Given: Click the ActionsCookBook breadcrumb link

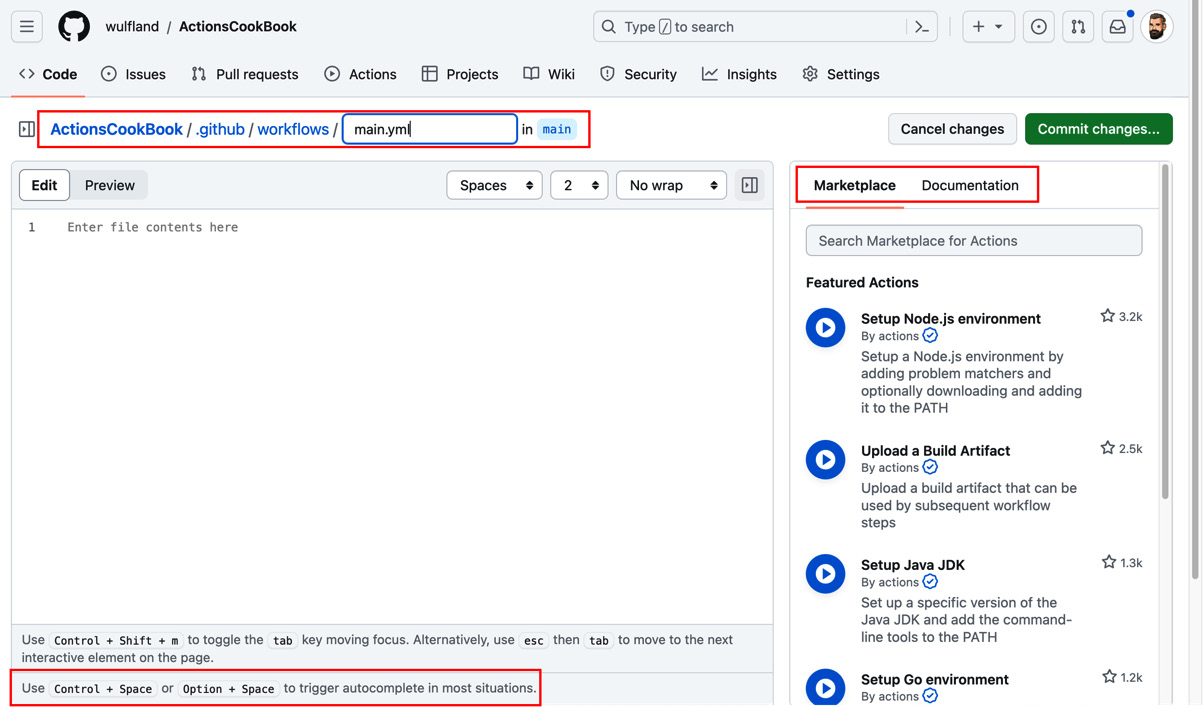Looking at the screenshot, I should coord(116,129).
